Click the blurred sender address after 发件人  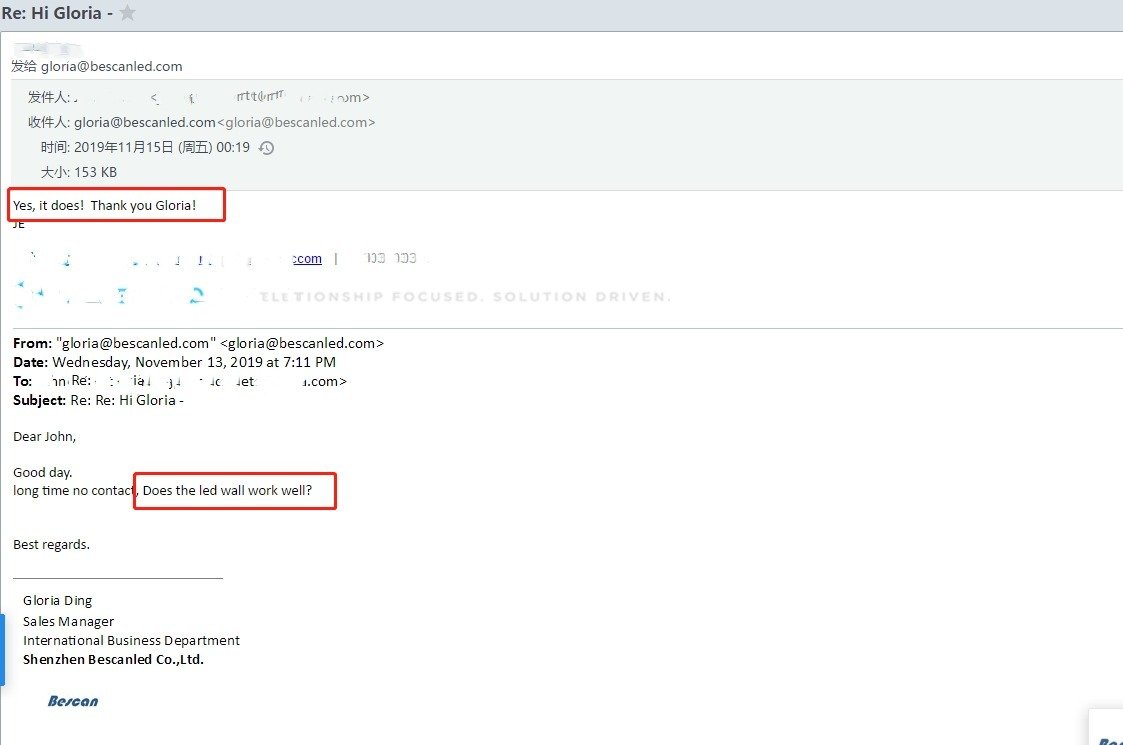[260, 98]
